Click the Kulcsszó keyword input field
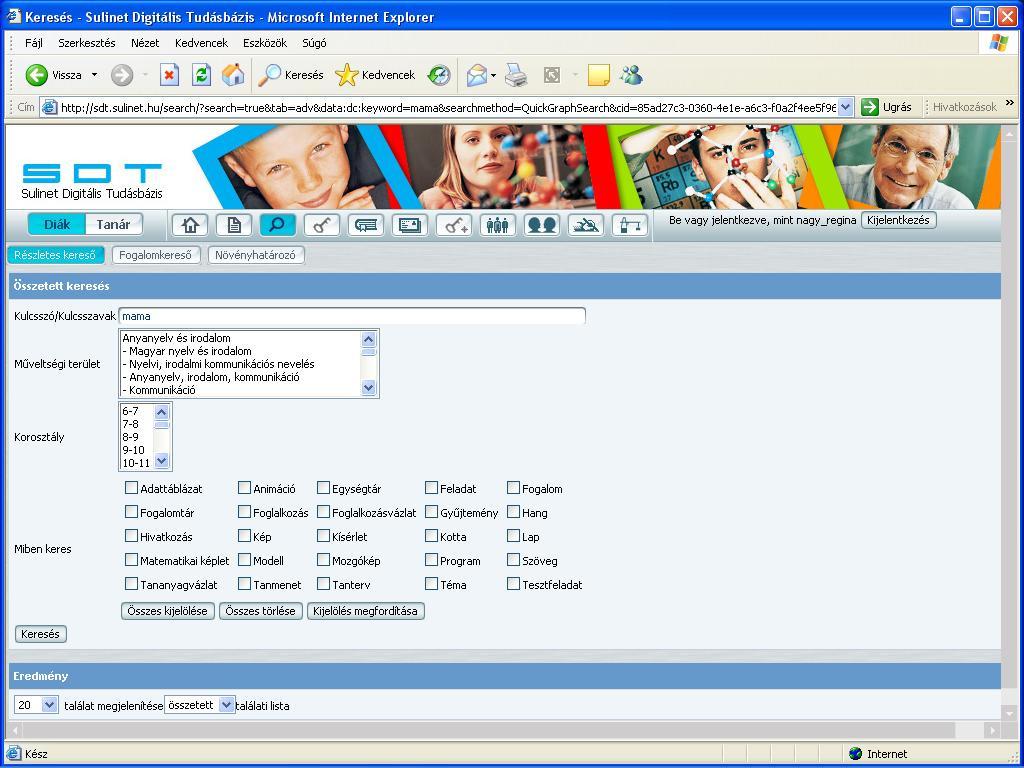Viewport: 1024px width, 768px height. pyautogui.click(x=352, y=316)
